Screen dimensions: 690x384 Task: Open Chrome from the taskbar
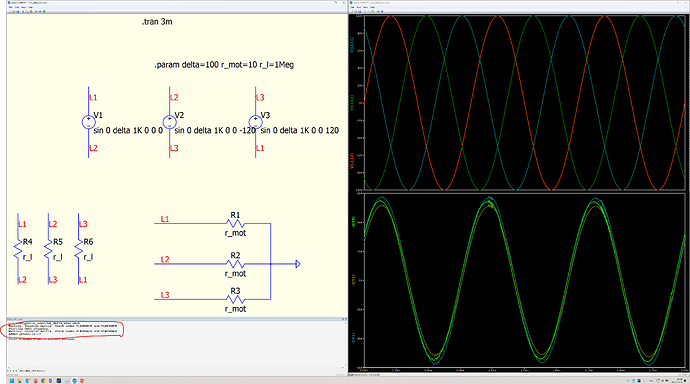click(x=43, y=381)
